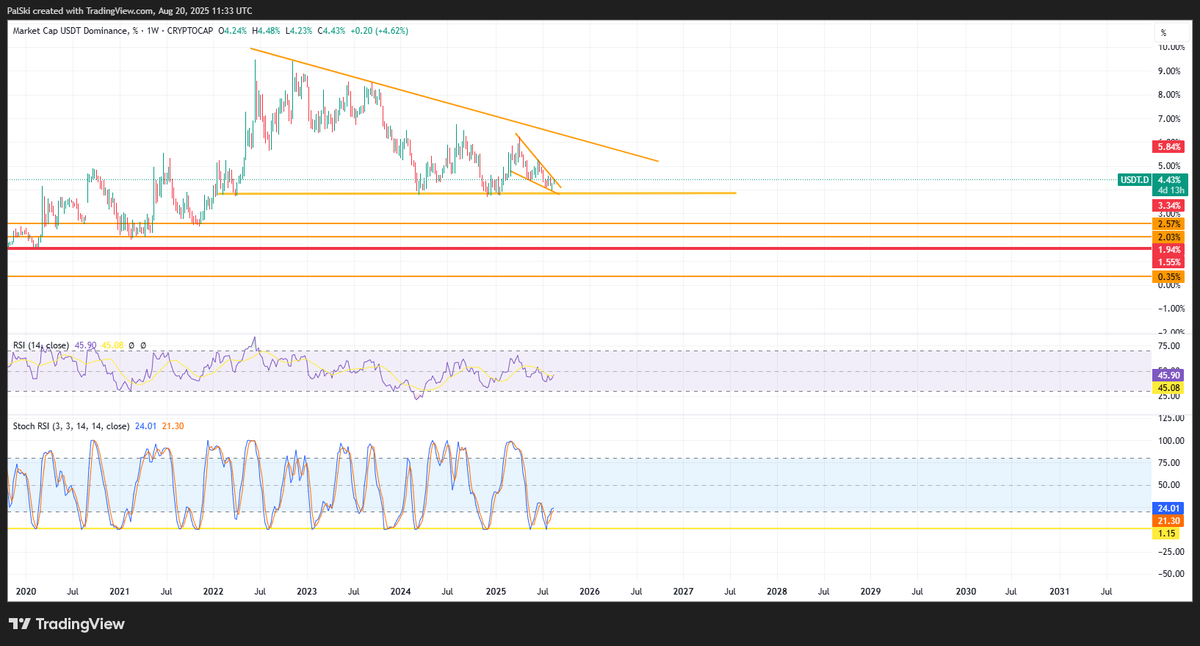Image resolution: width=1200 pixels, height=646 pixels.
Task: Click the 3.34% red price label
Action: [1168, 205]
